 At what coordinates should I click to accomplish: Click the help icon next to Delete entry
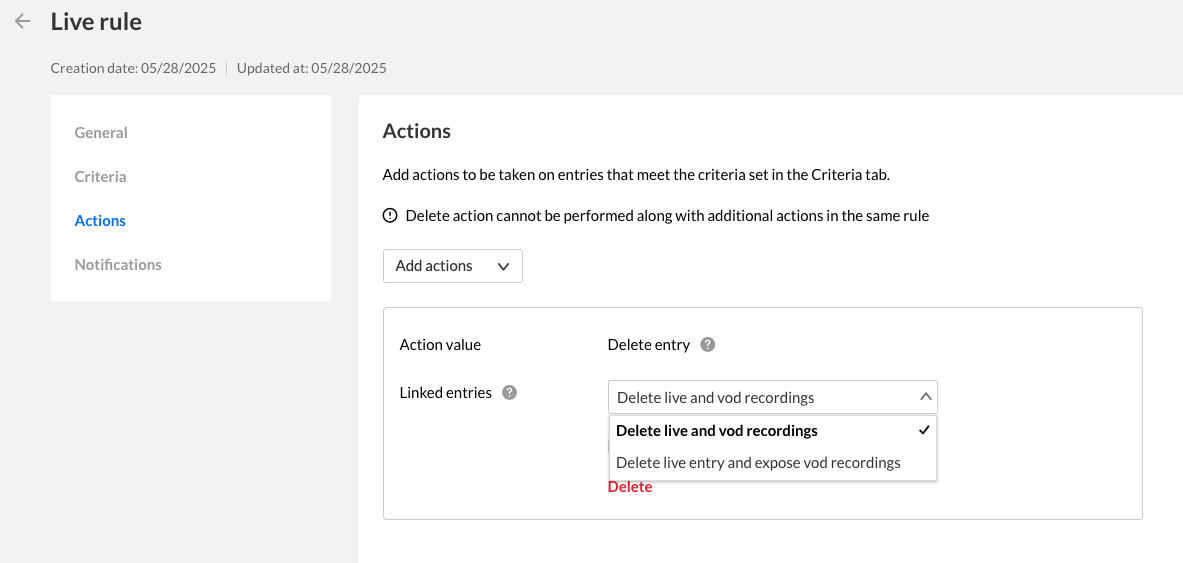(708, 345)
